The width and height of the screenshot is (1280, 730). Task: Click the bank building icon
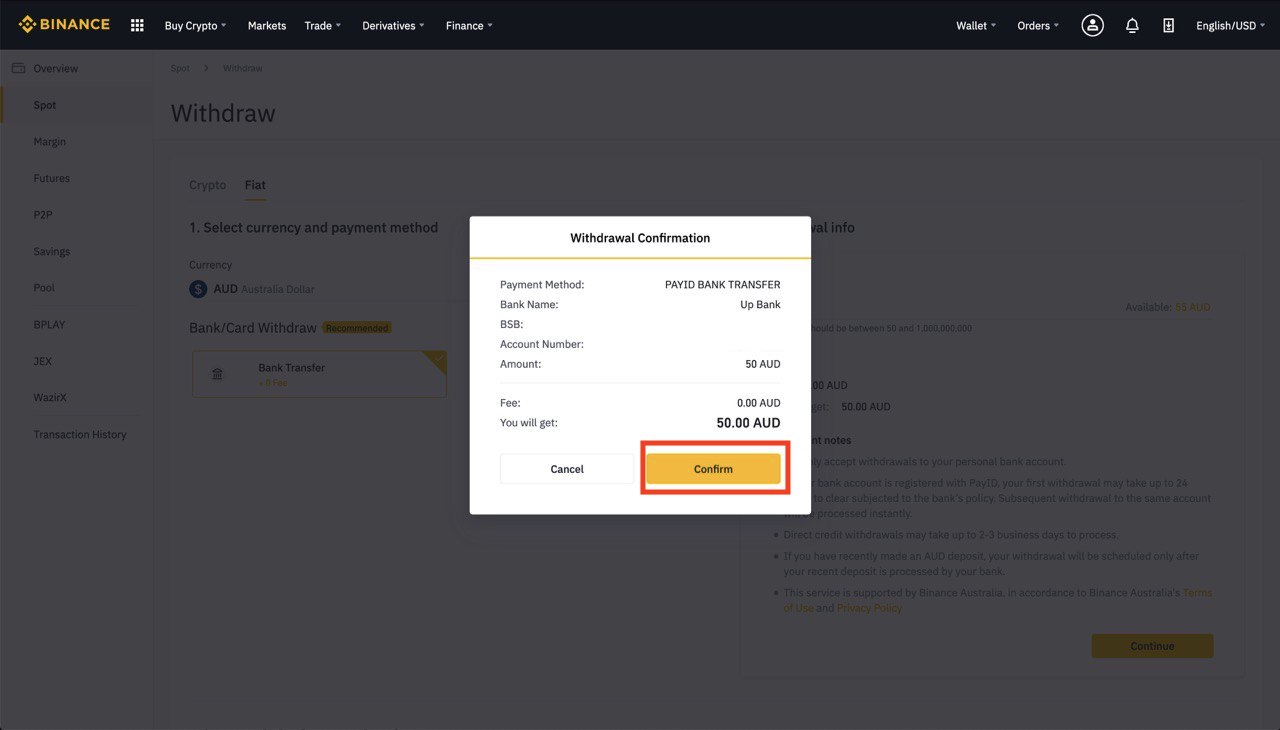(x=217, y=374)
